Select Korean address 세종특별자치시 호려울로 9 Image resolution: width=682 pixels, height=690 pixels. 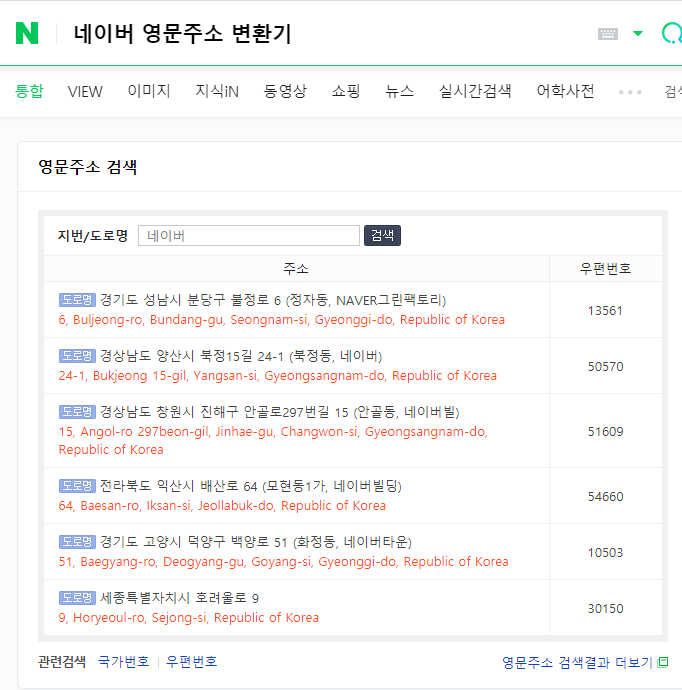click(180, 598)
